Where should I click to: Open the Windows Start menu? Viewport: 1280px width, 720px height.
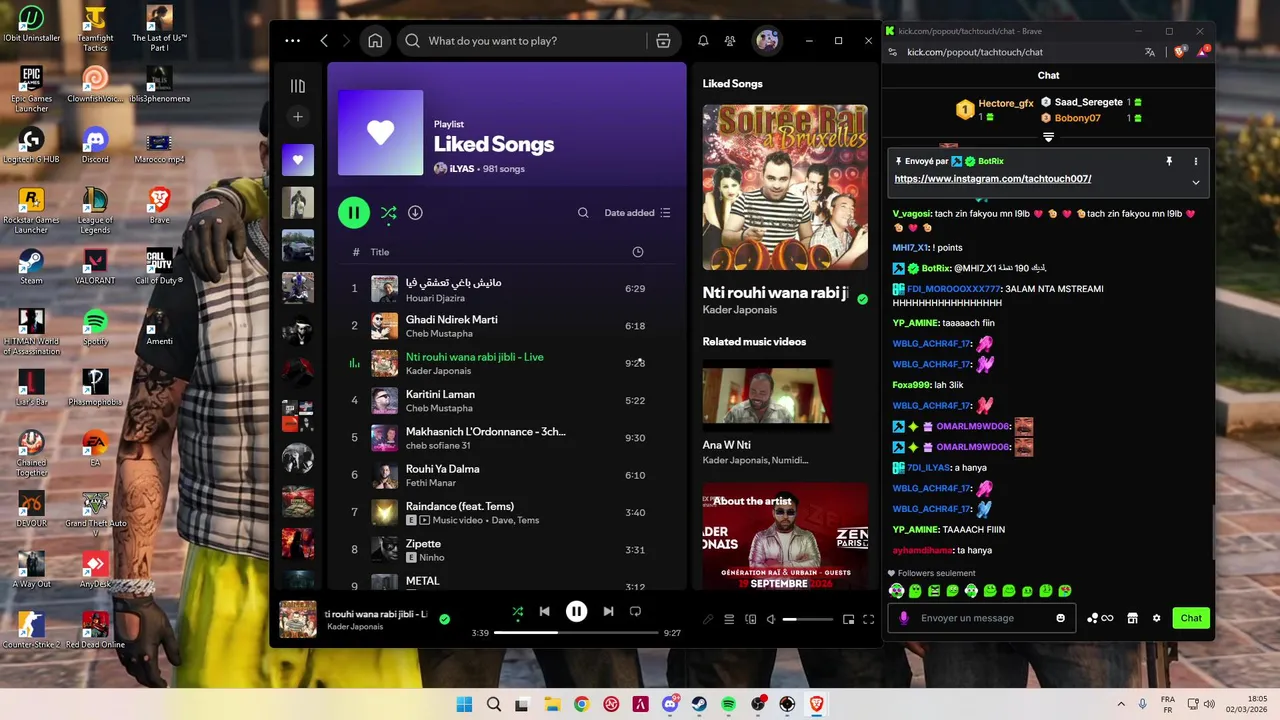tap(464, 705)
